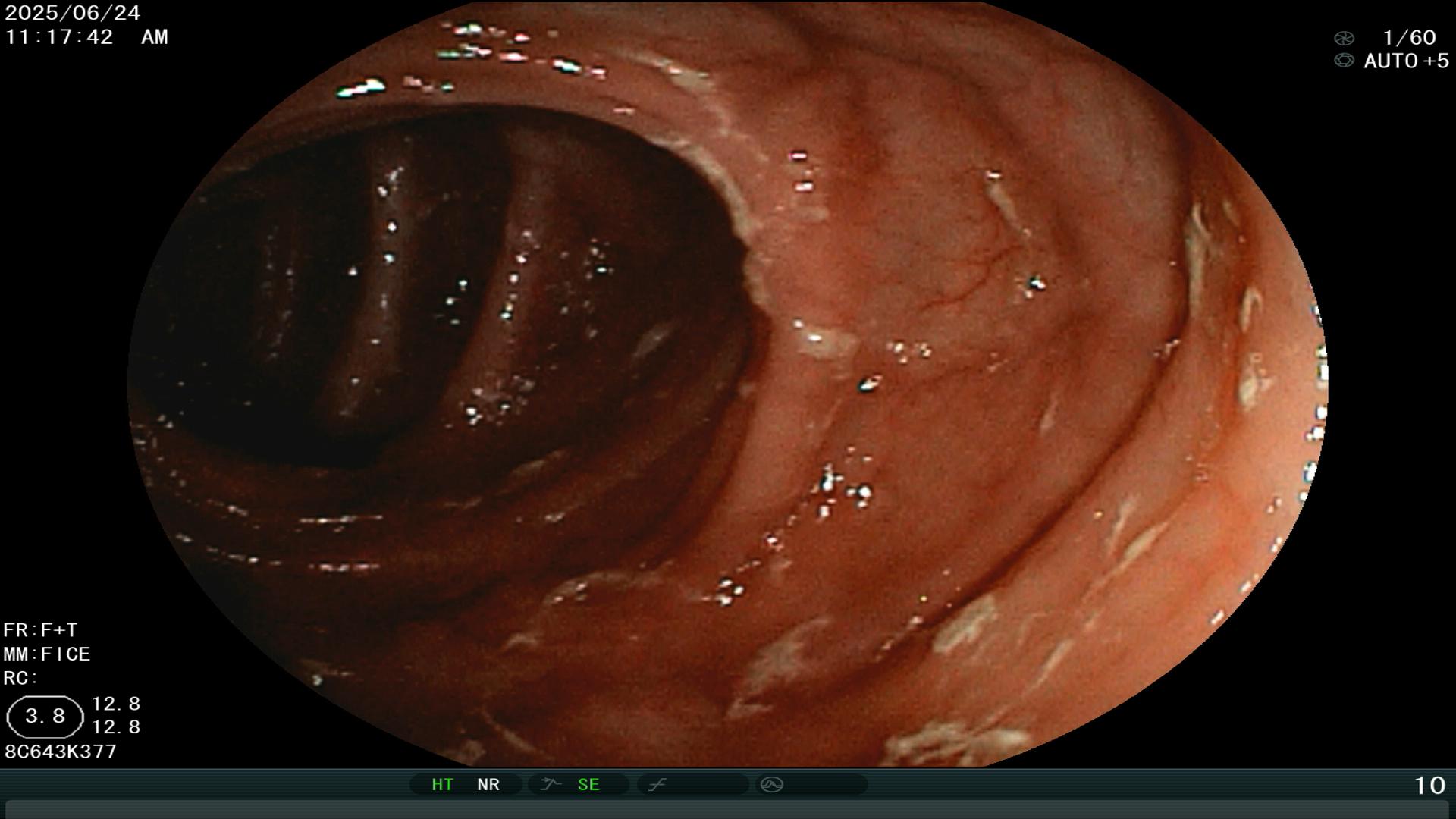
Task: Click the time 11:17:42 AM
Action: [86, 37]
